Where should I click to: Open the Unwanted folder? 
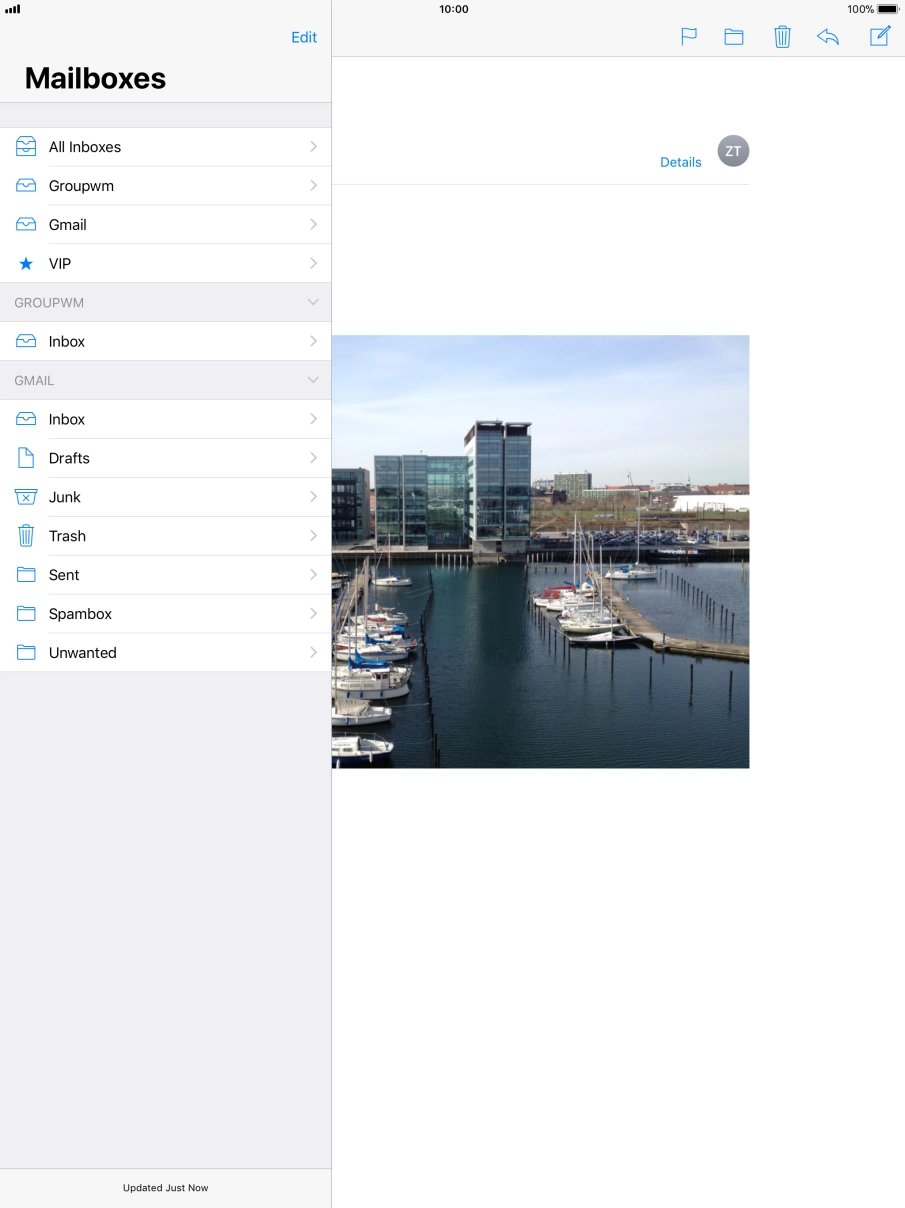tap(82, 653)
